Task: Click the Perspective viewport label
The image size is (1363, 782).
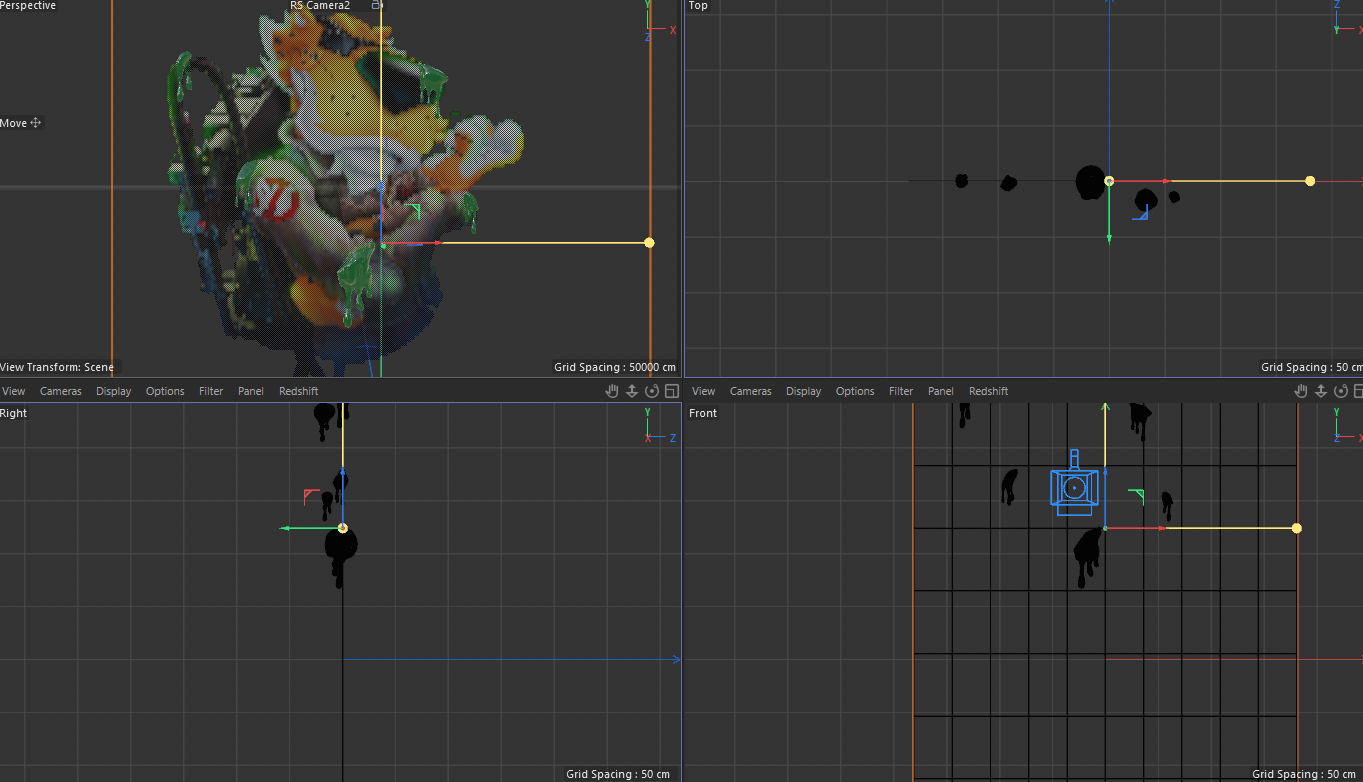Action: pyautogui.click(x=28, y=6)
